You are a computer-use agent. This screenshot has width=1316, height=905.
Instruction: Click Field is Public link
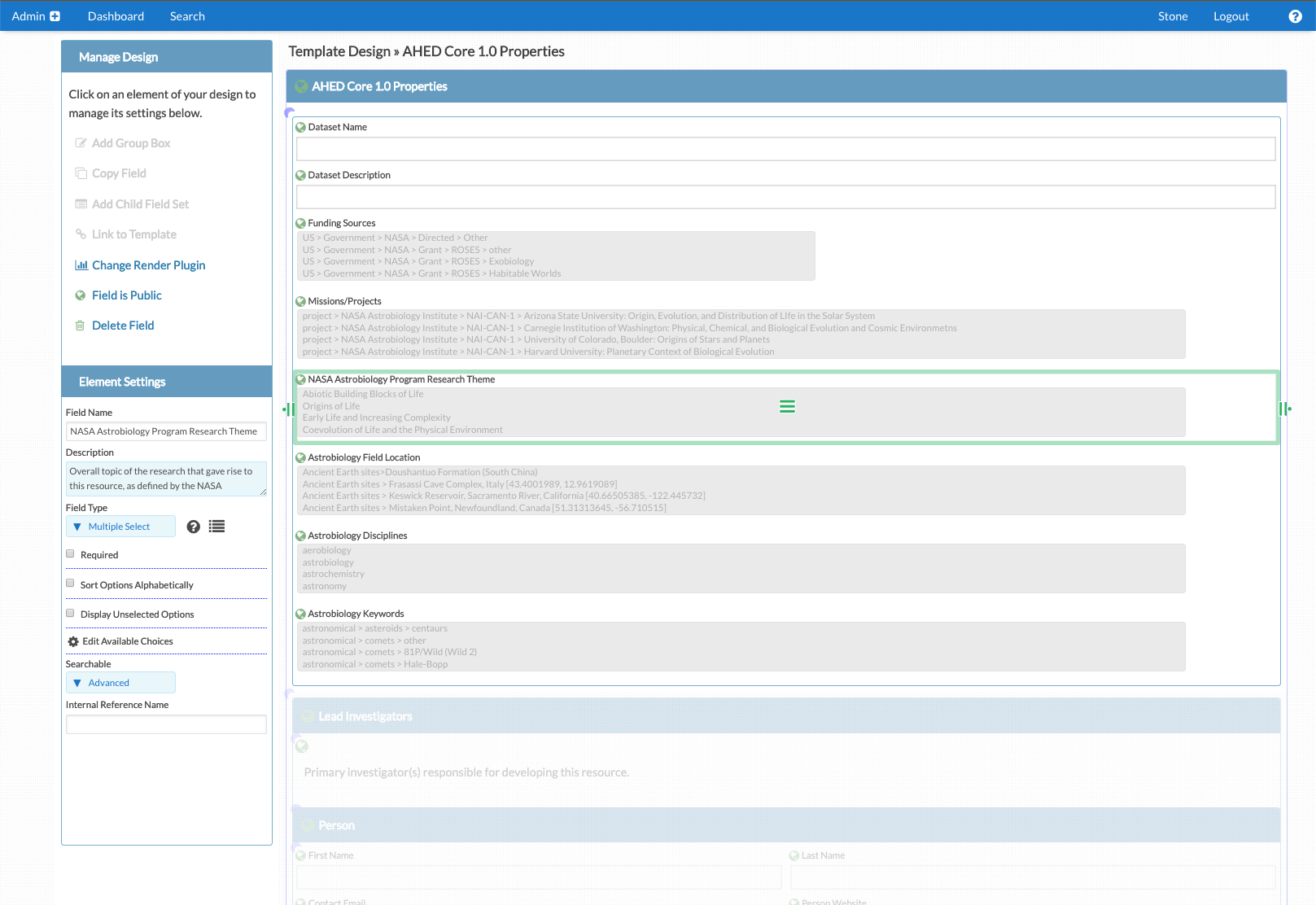pos(127,295)
